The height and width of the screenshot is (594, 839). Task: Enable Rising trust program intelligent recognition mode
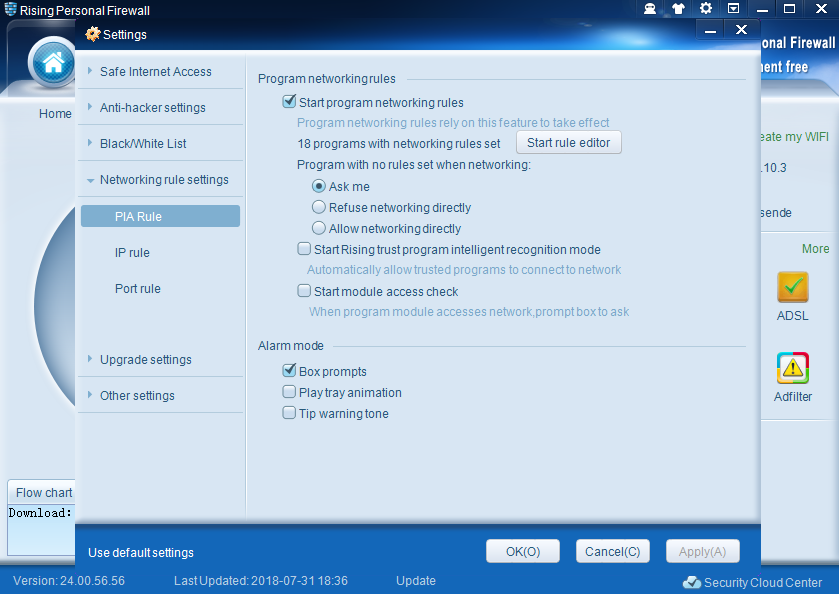[304, 249]
